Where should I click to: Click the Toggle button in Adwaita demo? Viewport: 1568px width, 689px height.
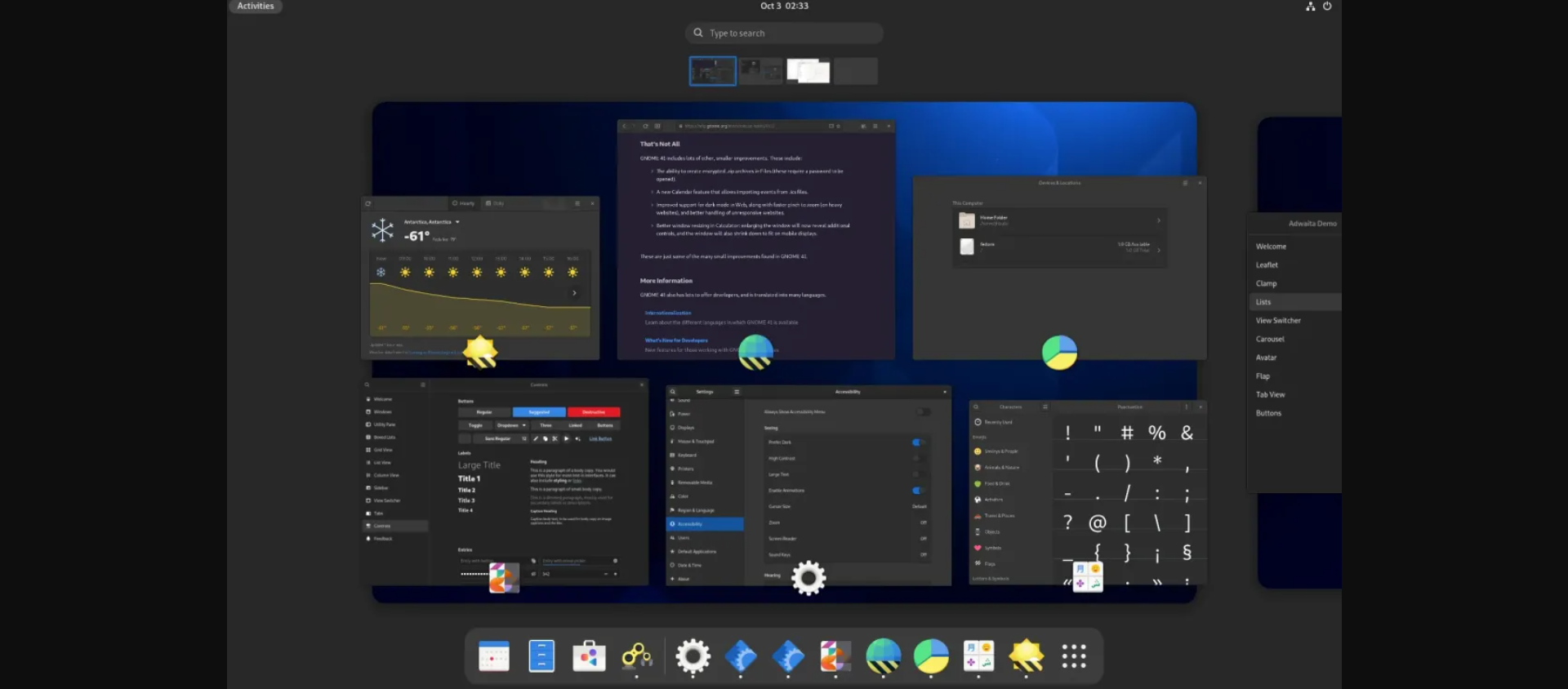[475, 425]
